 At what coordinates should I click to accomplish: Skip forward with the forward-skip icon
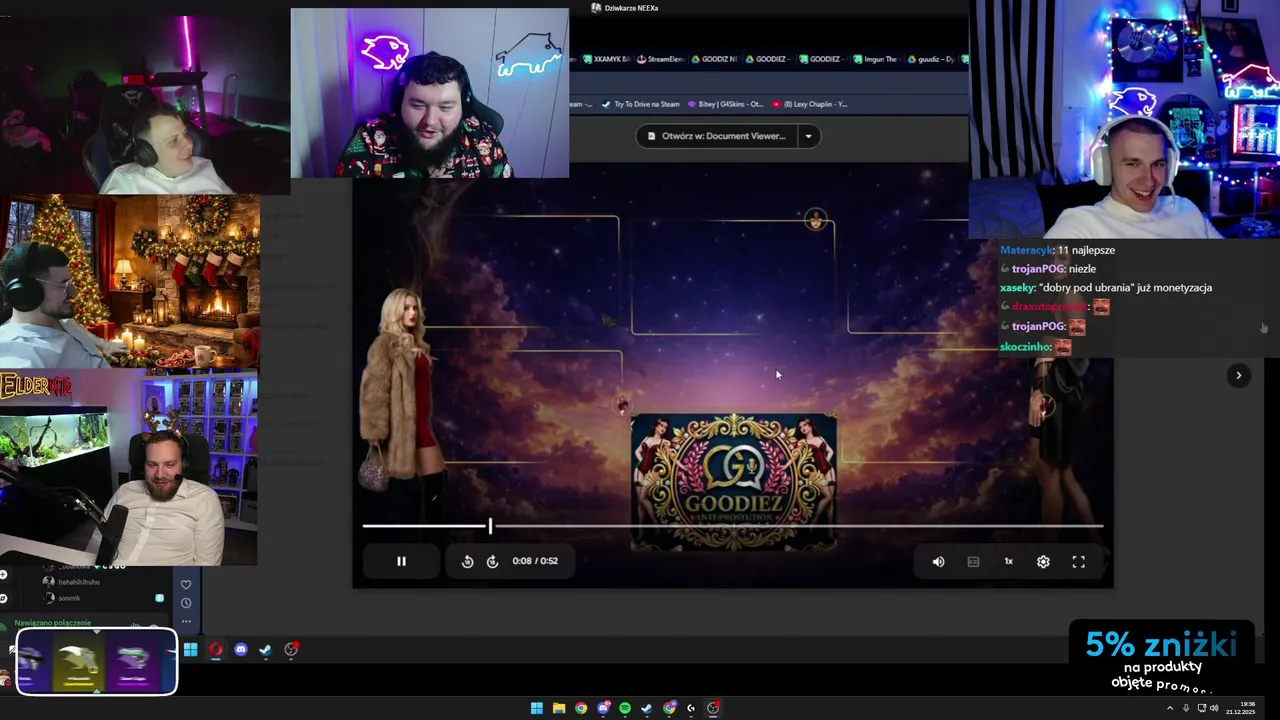point(492,561)
